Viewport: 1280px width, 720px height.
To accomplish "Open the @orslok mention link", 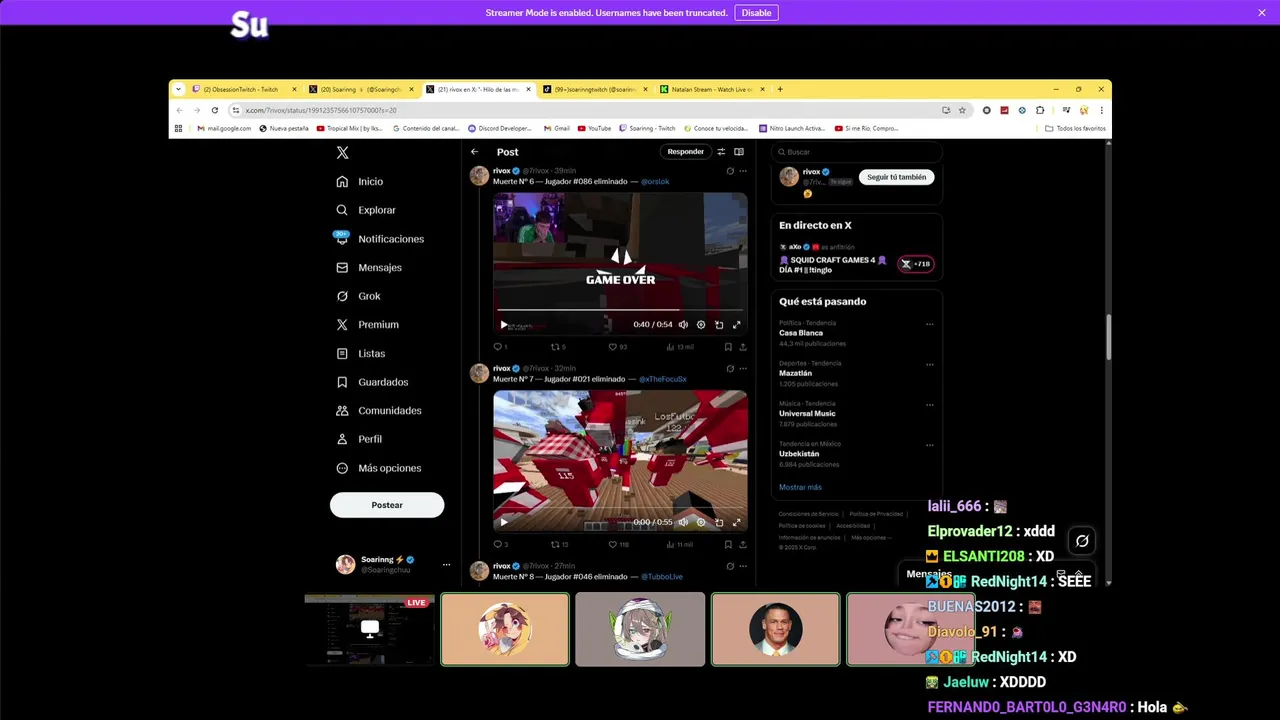I will [x=655, y=182].
